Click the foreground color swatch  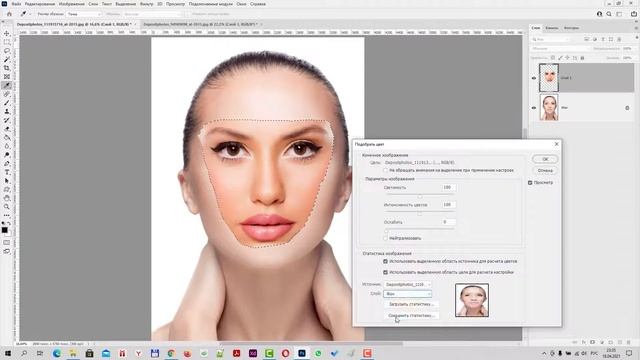[4, 230]
